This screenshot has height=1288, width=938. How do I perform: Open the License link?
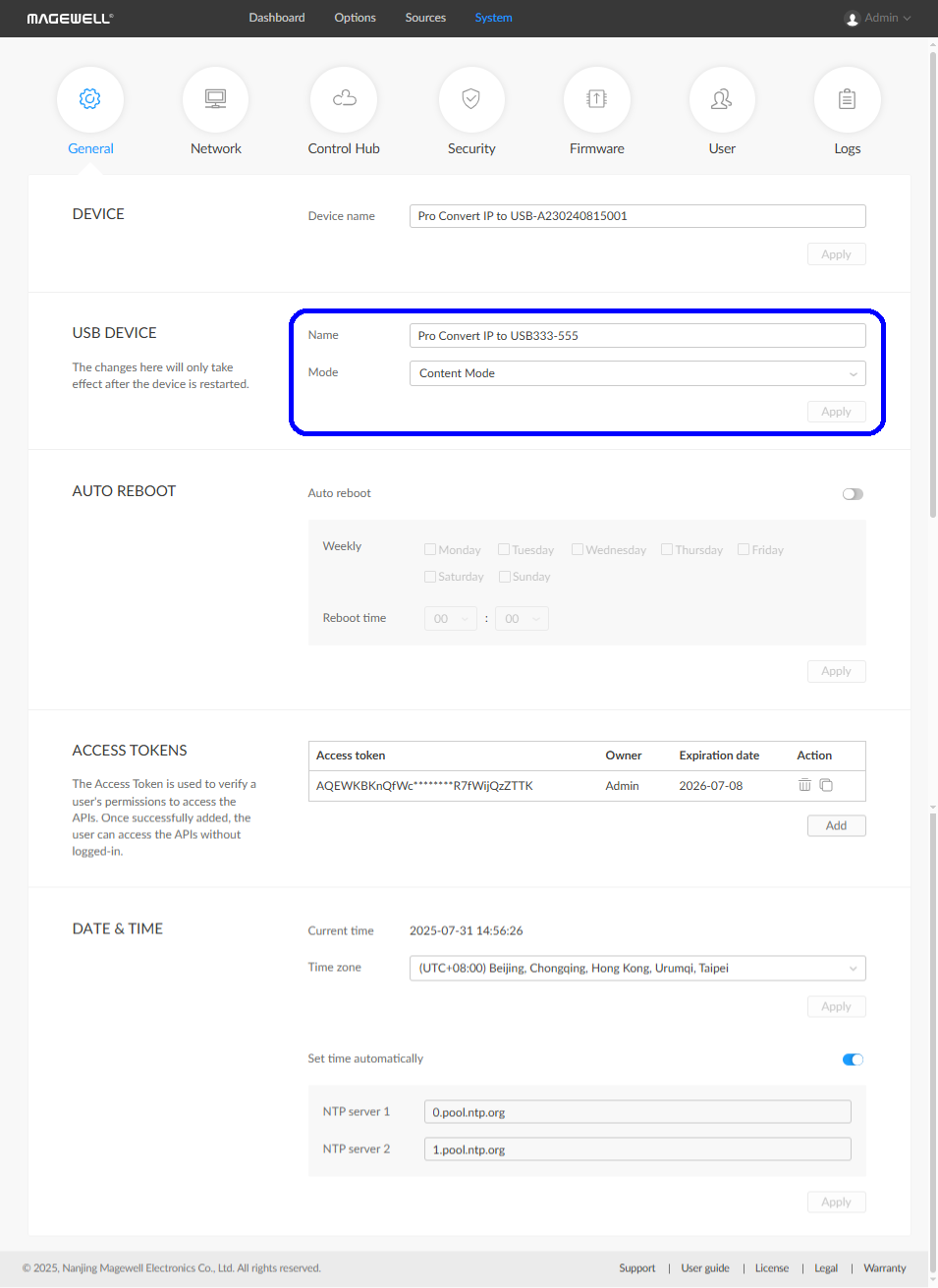click(x=772, y=1268)
